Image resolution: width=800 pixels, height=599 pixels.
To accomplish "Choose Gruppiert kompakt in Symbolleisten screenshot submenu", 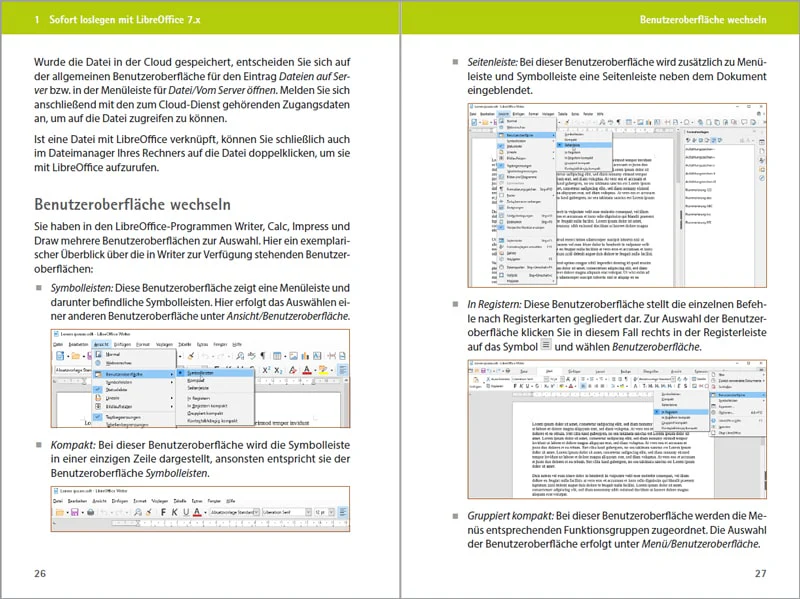I will pyautogui.click(x=205, y=413).
